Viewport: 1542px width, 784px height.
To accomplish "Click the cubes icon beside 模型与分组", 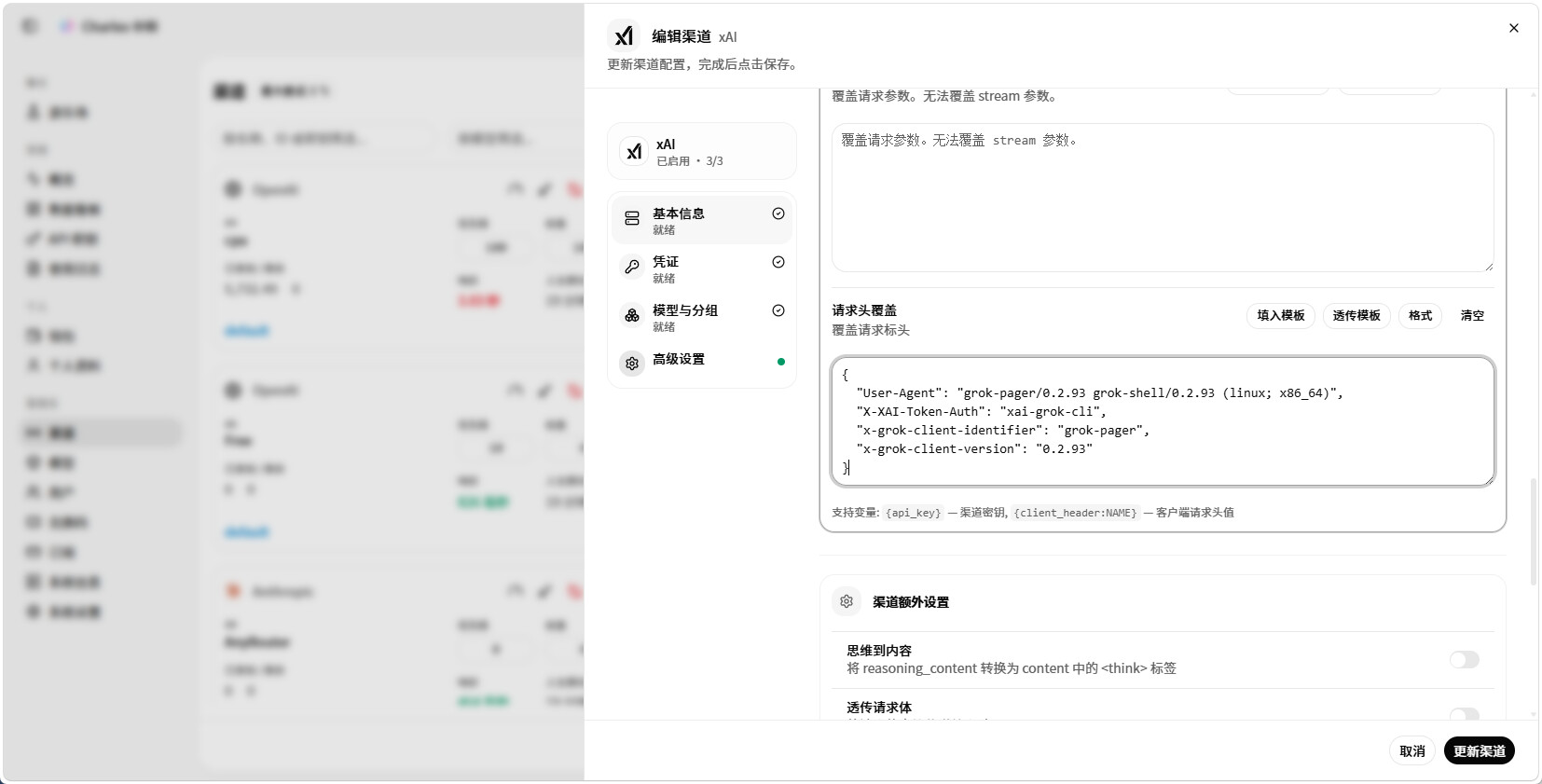I will point(632,316).
